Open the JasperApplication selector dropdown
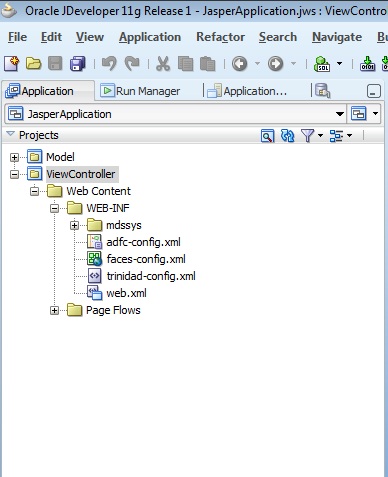 340,114
